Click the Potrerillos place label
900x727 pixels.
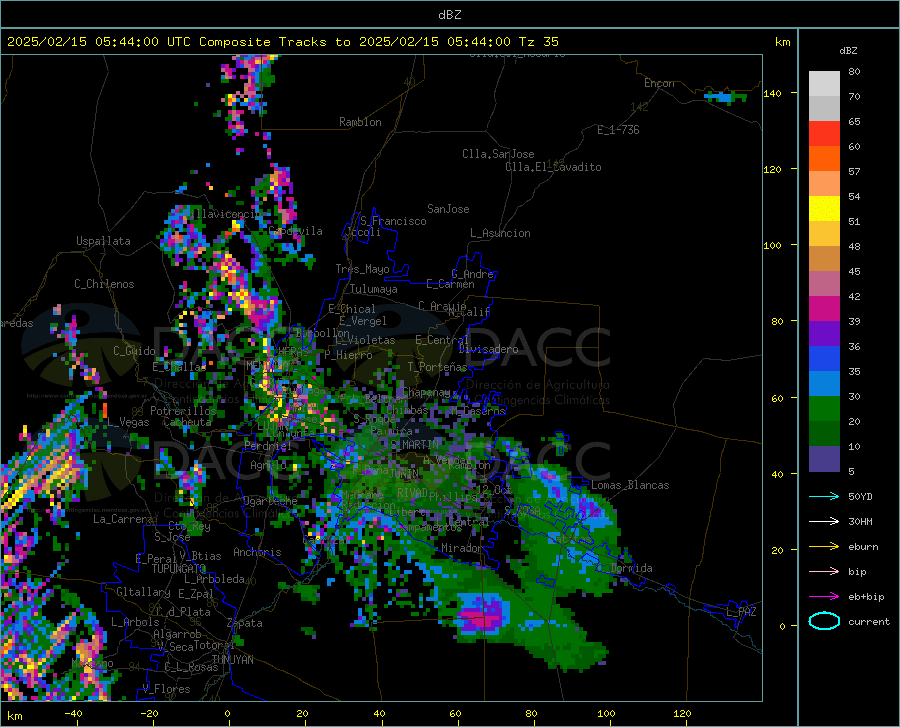(x=183, y=411)
